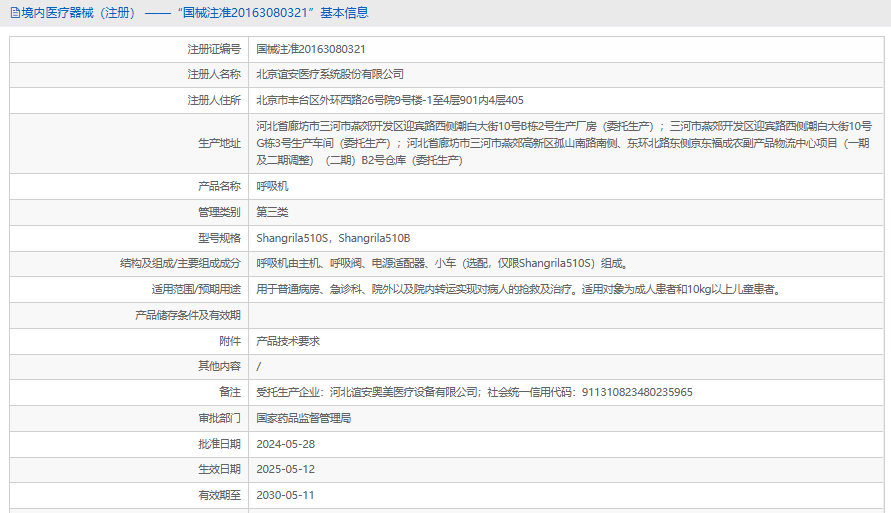Select the registrant name 北京谊安医疗系统股份有限公司
891x513 pixels.
[x=330, y=74]
